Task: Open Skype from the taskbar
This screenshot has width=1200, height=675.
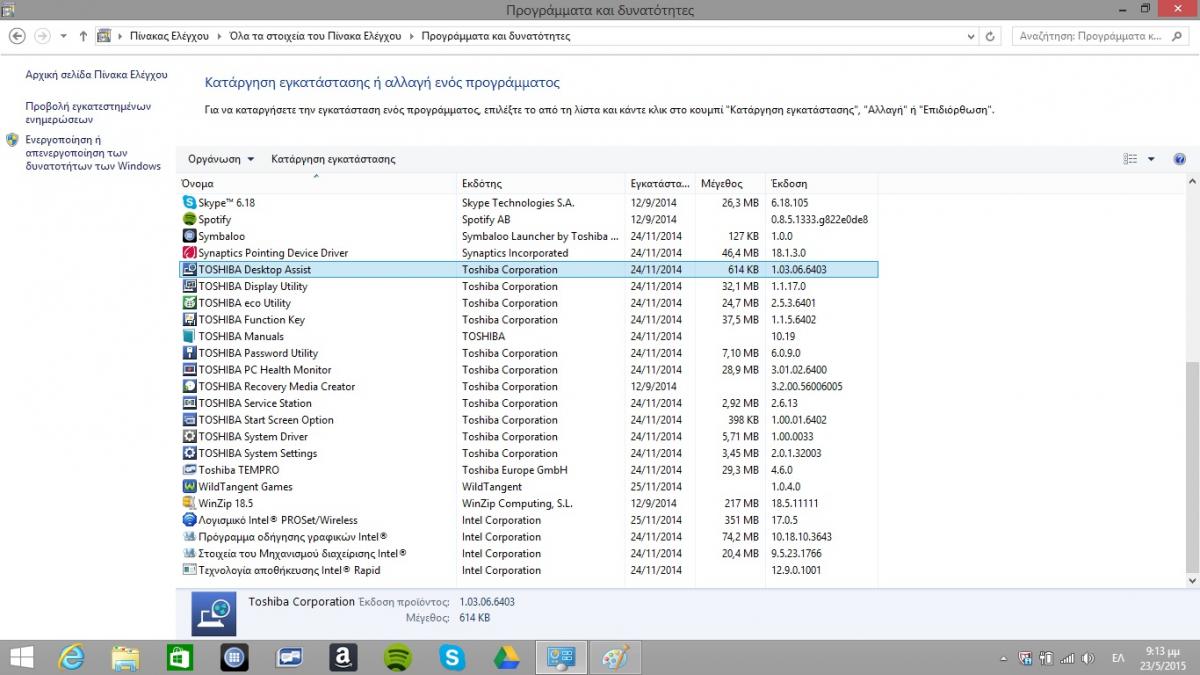Action: 452,657
